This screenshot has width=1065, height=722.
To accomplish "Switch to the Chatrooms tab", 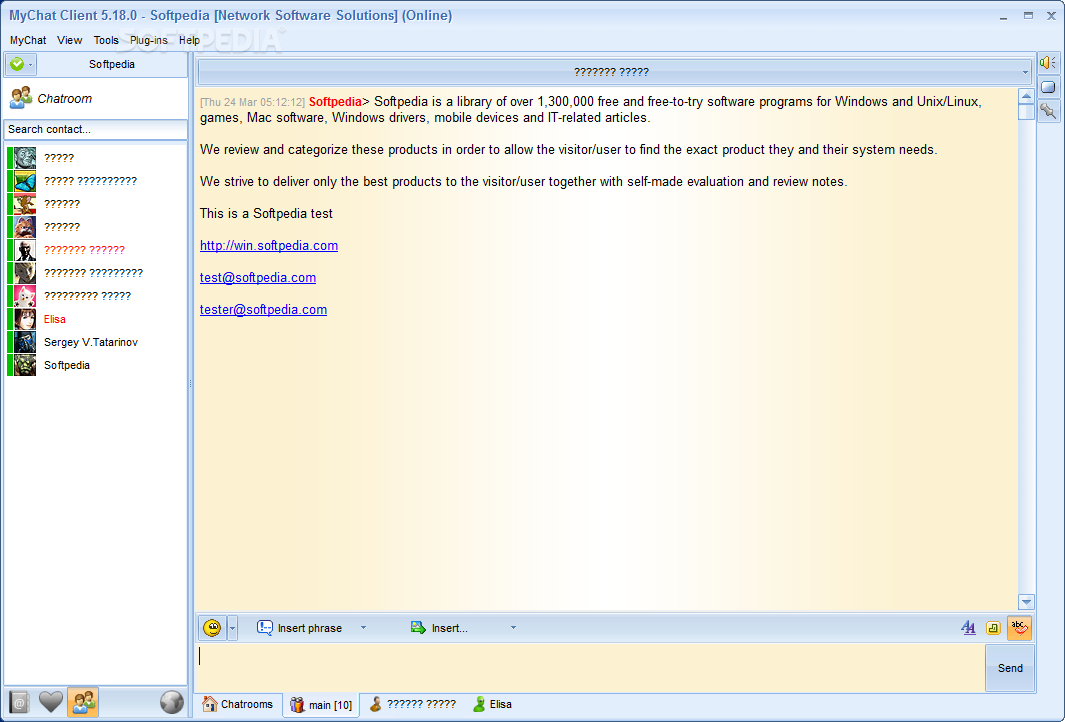I will click(238, 704).
